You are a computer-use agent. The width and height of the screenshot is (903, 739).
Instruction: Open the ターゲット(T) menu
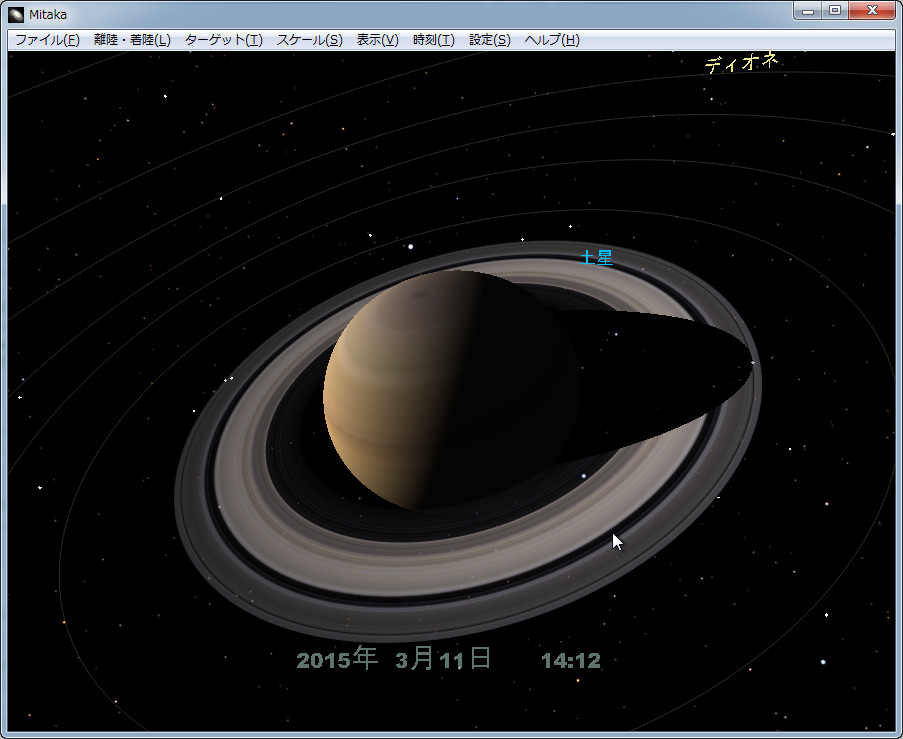(224, 40)
